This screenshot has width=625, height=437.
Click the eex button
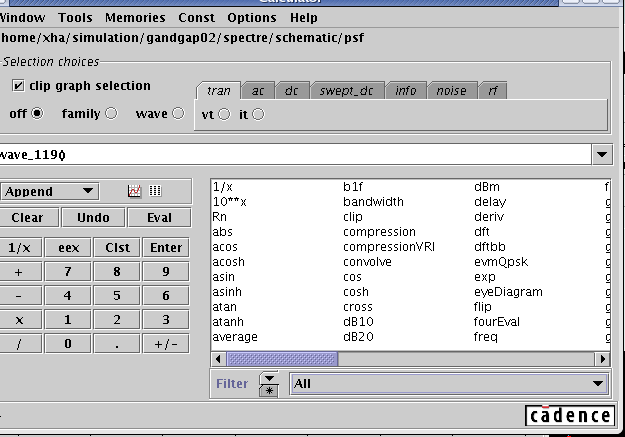(68, 248)
